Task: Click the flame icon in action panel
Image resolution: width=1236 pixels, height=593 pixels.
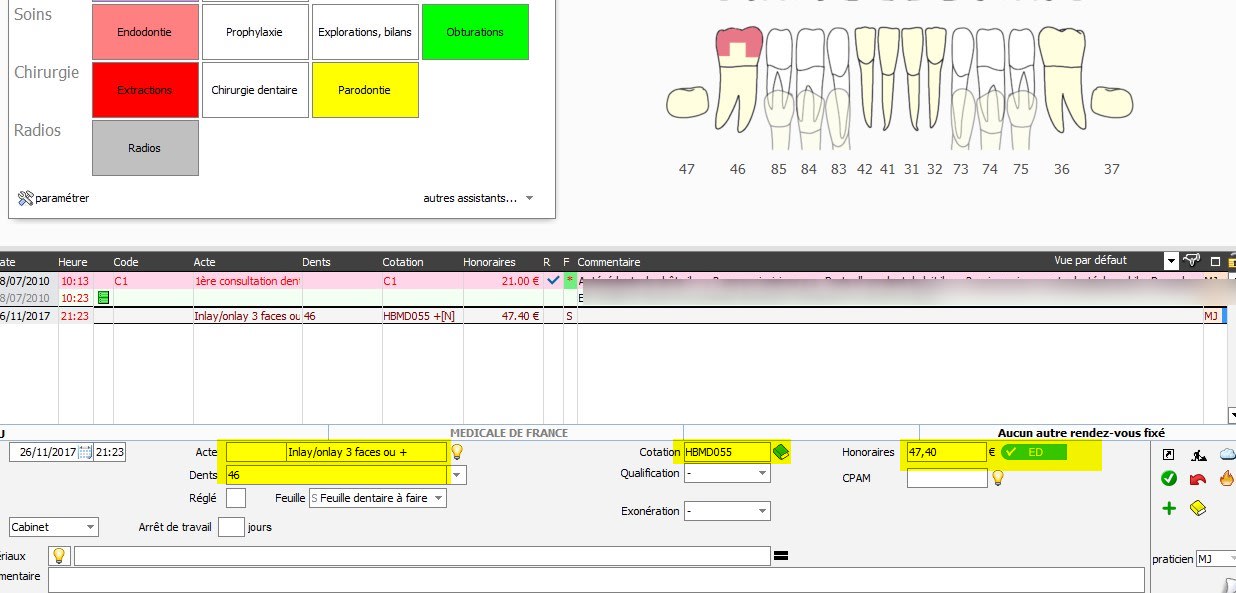Action: click(x=1227, y=479)
